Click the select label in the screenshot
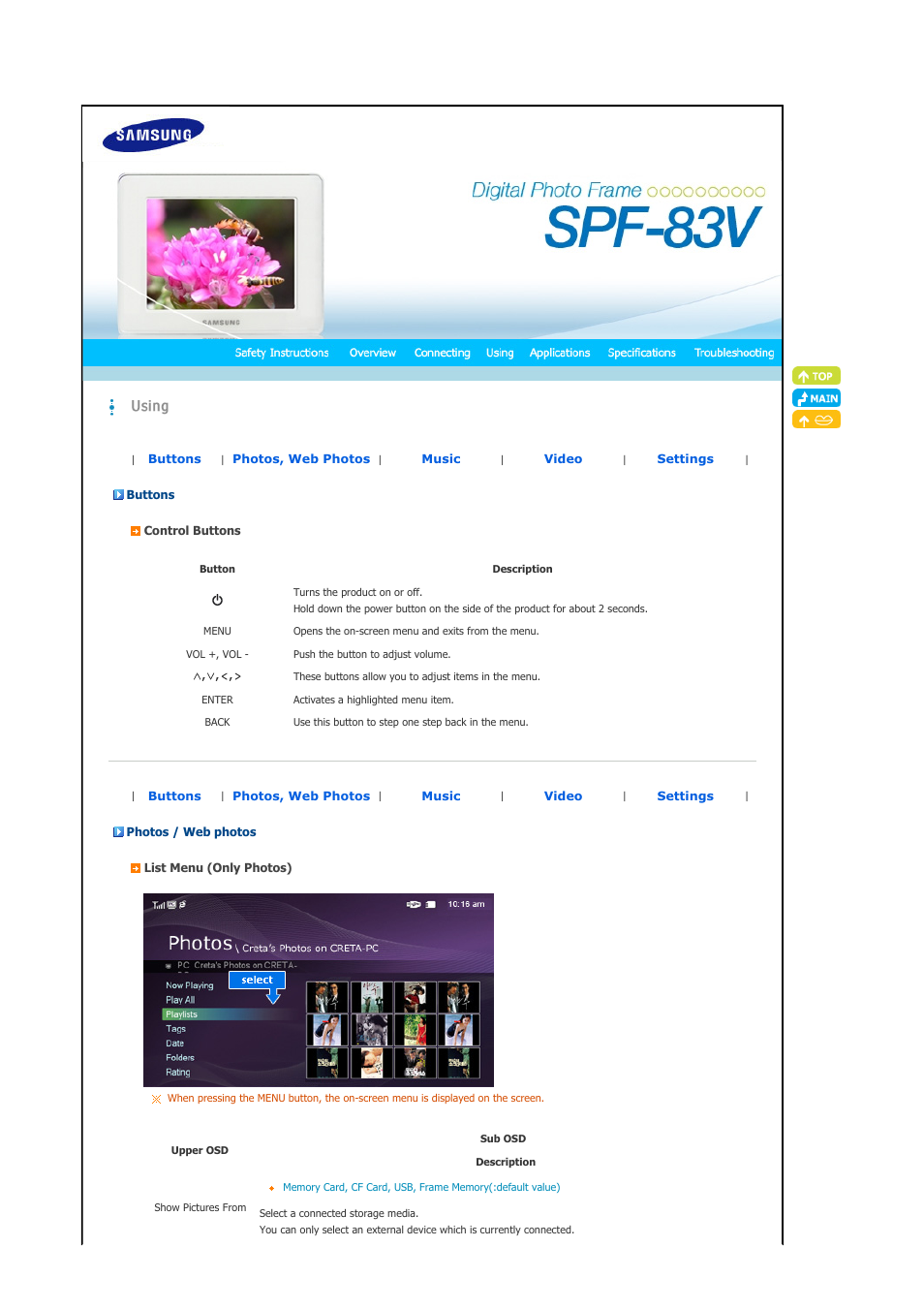Image resolution: width=924 pixels, height=1309 pixels. (x=258, y=981)
